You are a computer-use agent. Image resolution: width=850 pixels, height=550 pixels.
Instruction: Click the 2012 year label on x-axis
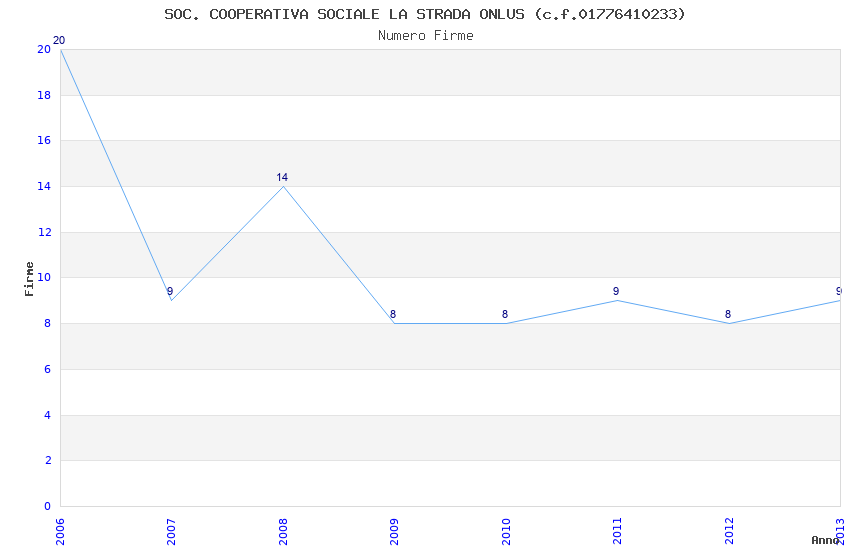[x=729, y=532]
